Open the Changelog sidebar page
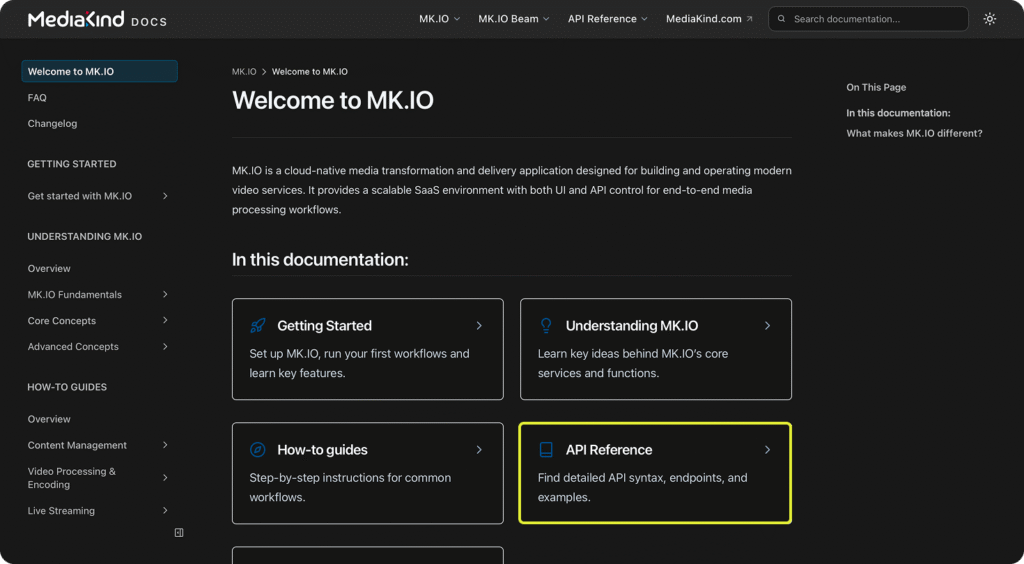Viewport: 1024px width, 564px height. 52,124
